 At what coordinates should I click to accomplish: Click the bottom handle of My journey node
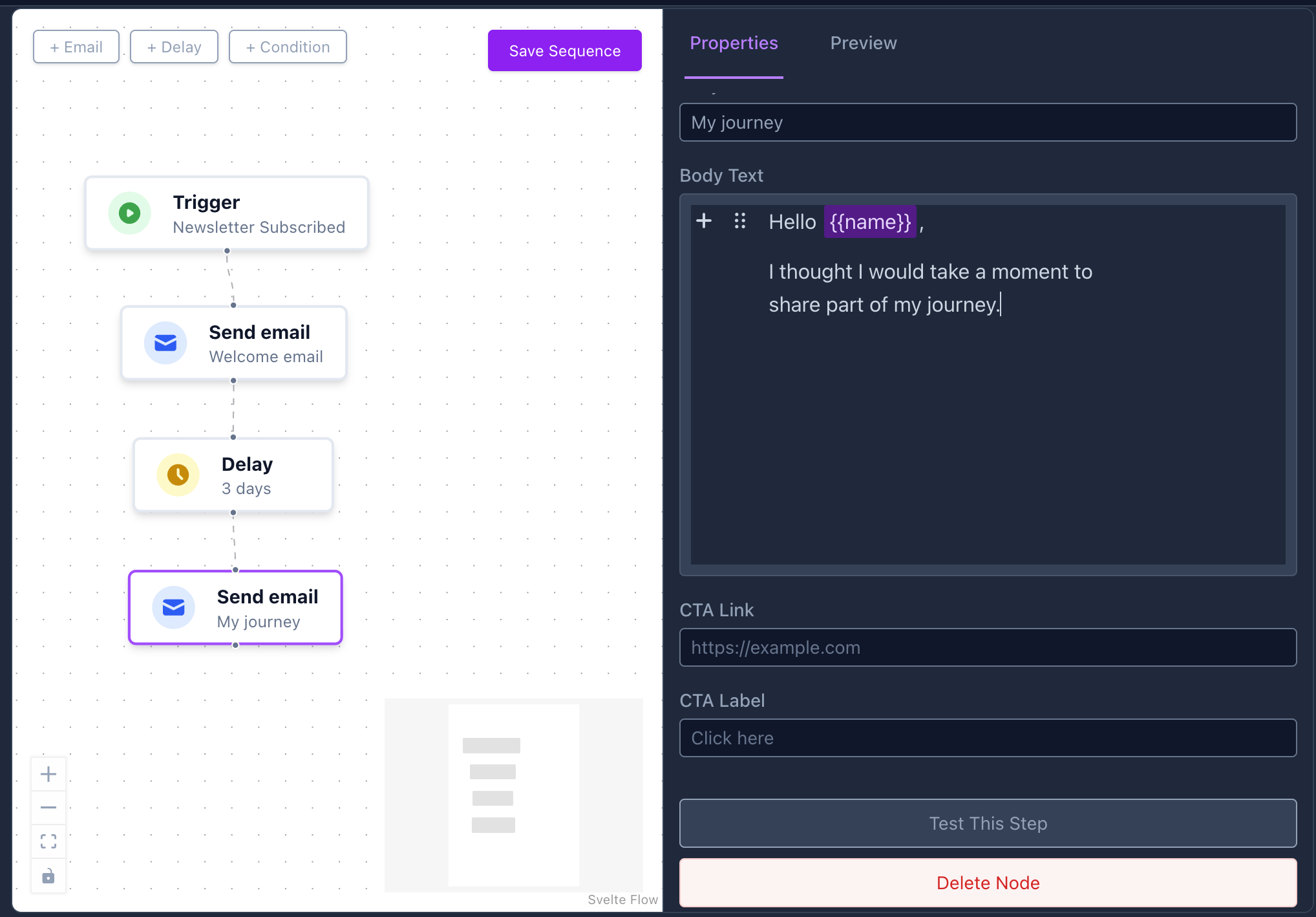tap(235, 645)
